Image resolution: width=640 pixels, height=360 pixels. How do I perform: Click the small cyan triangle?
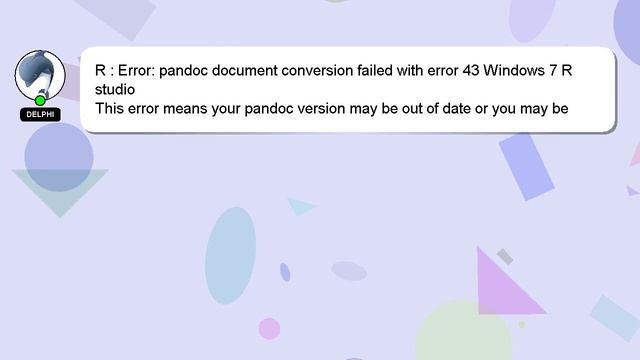click(x=301, y=207)
